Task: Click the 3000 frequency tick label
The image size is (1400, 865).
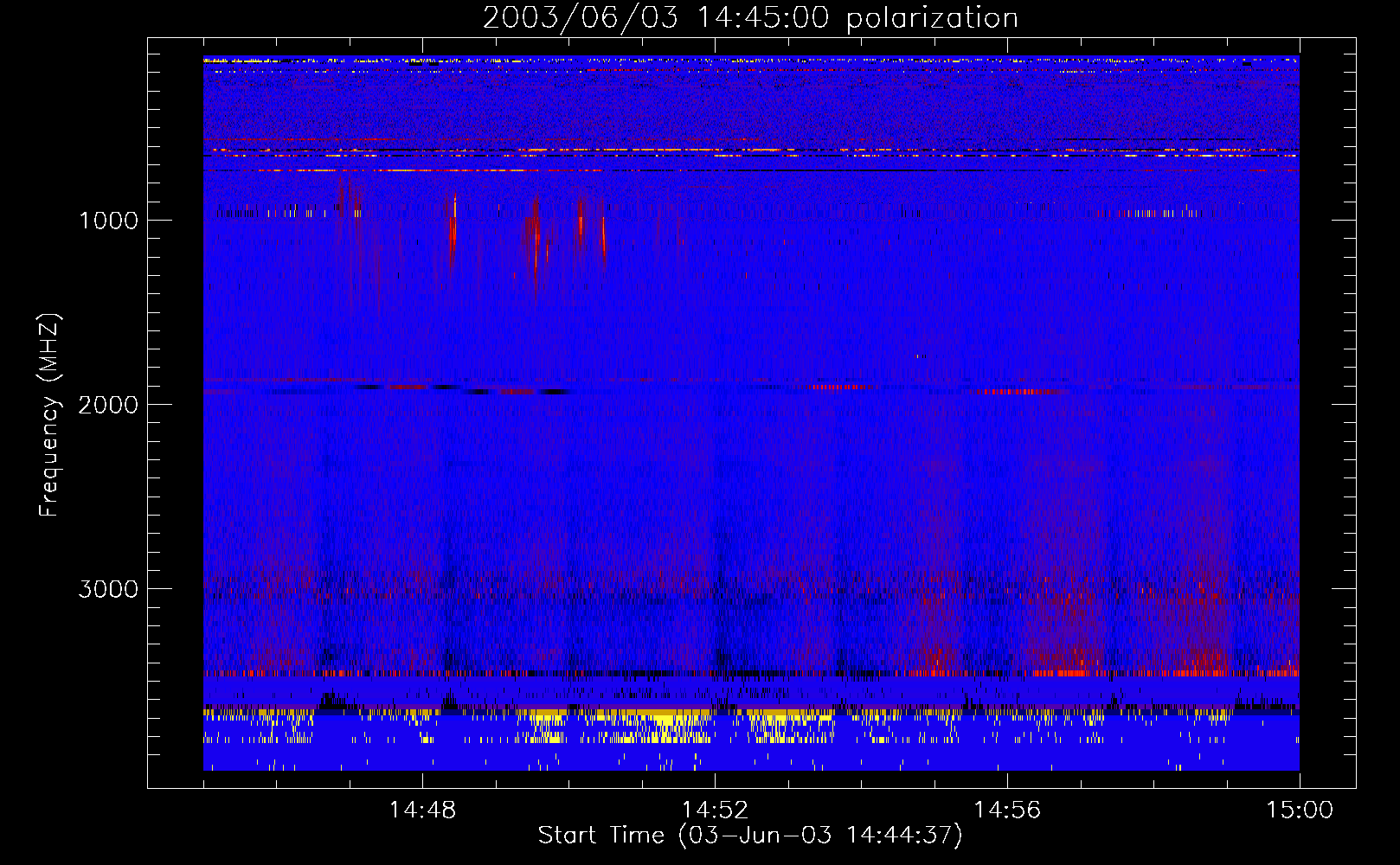Action: point(108,589)
